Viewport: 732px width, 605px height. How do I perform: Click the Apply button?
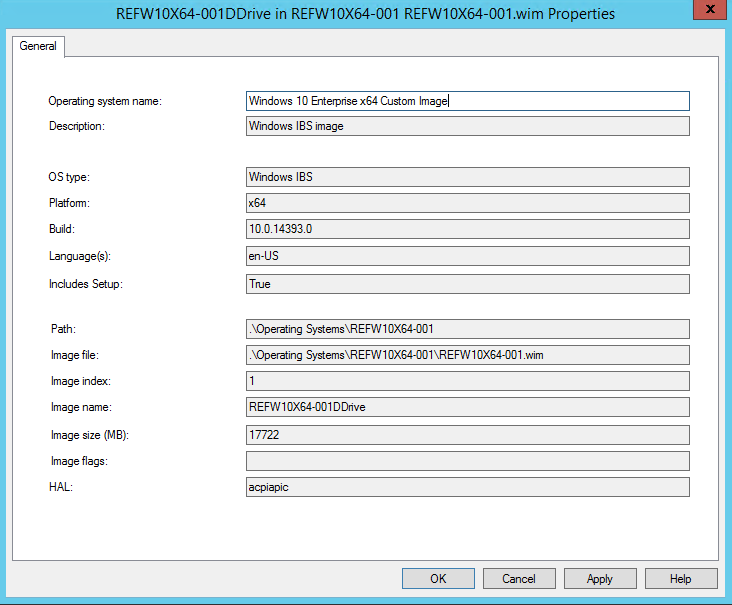point(600,578)
